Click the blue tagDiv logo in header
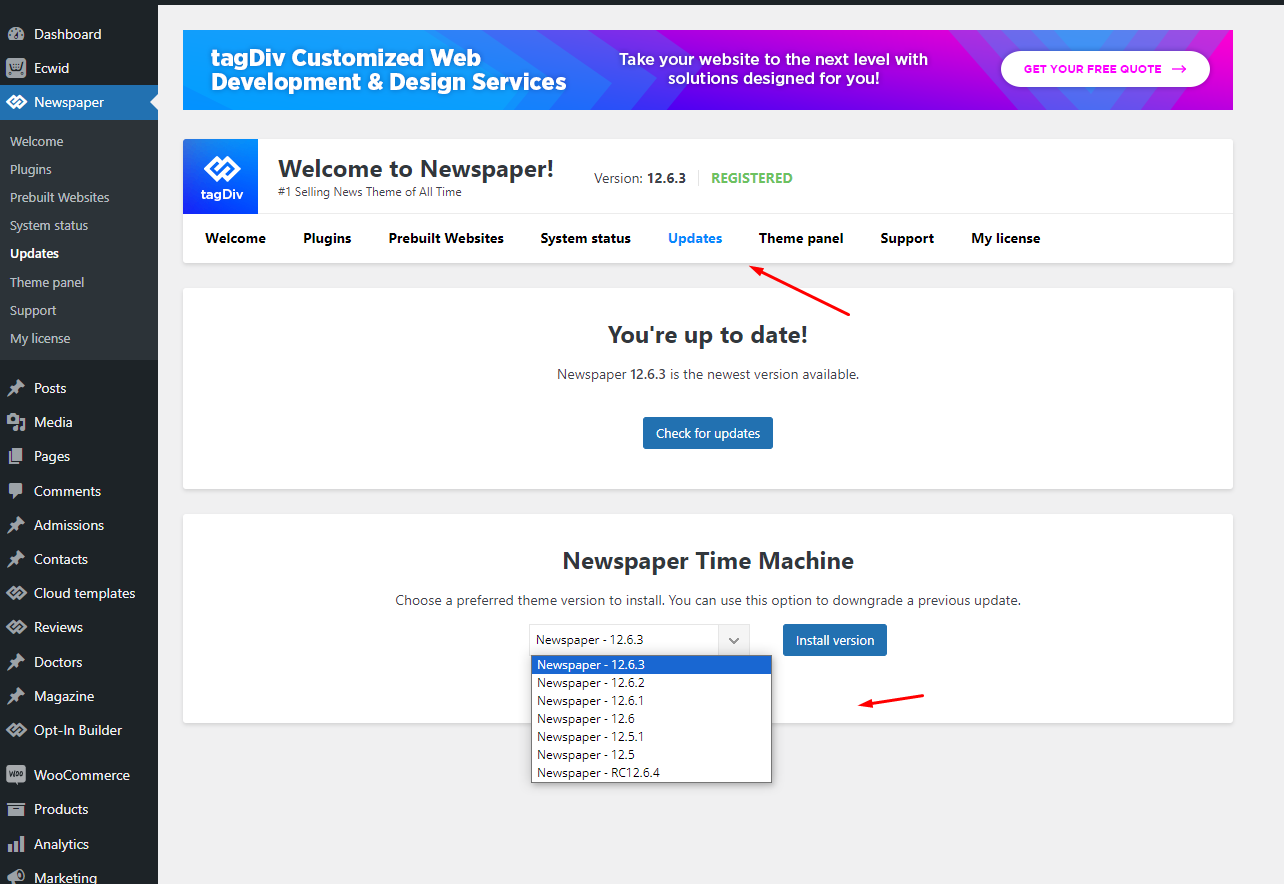The height and width of the screenshot is (884, 1284). point(221,176)
